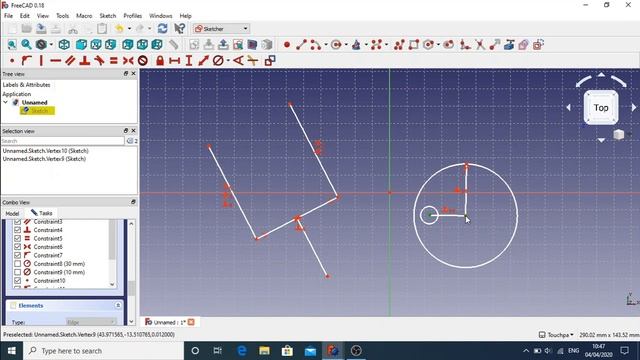Open the arc tool options dropdown arrow
Image resolution: width=640 pixels, height=360 pixels.
[326, 44]
